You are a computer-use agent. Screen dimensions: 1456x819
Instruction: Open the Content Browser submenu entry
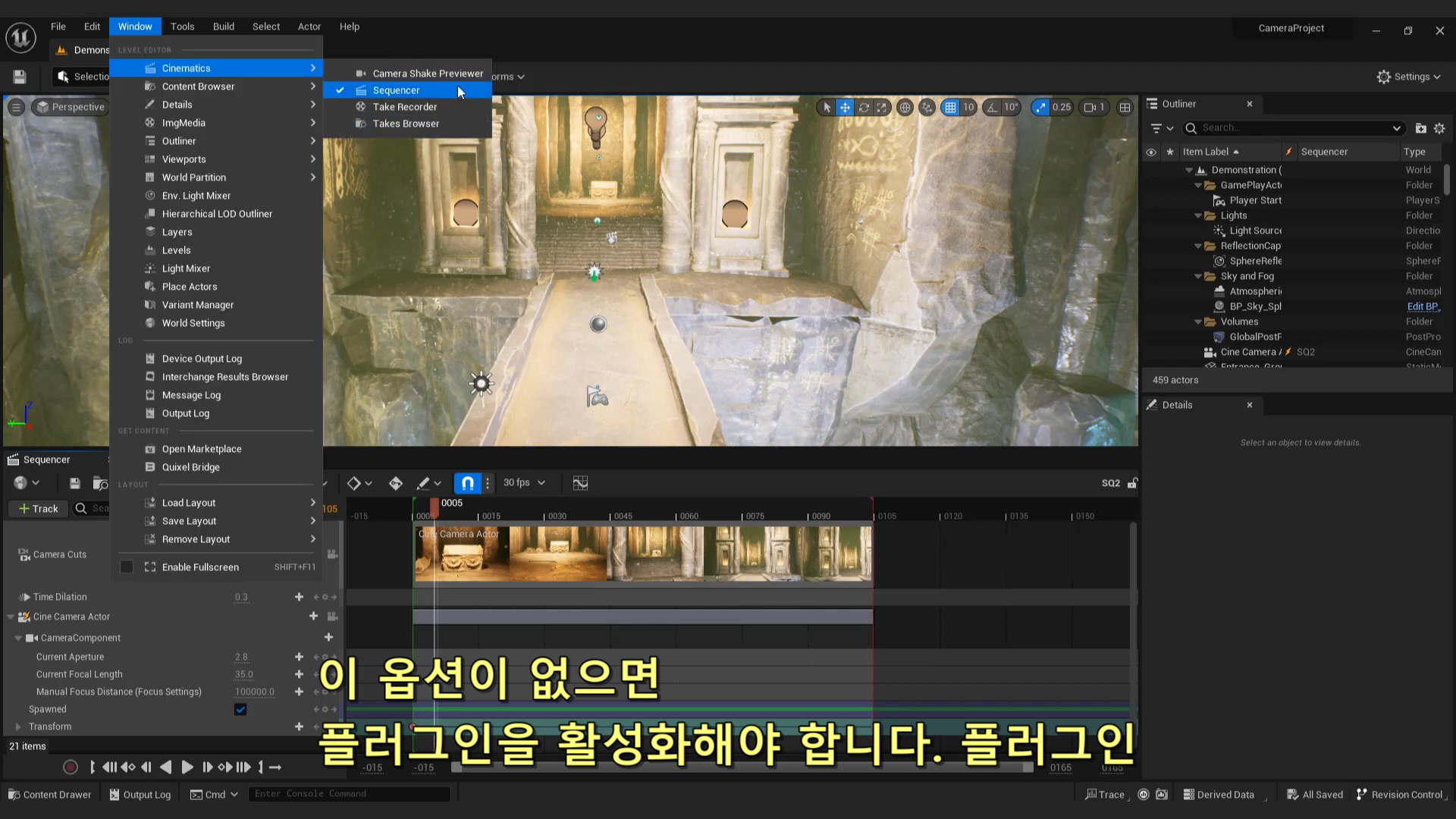pyautogui.click(x=198, y=86)
